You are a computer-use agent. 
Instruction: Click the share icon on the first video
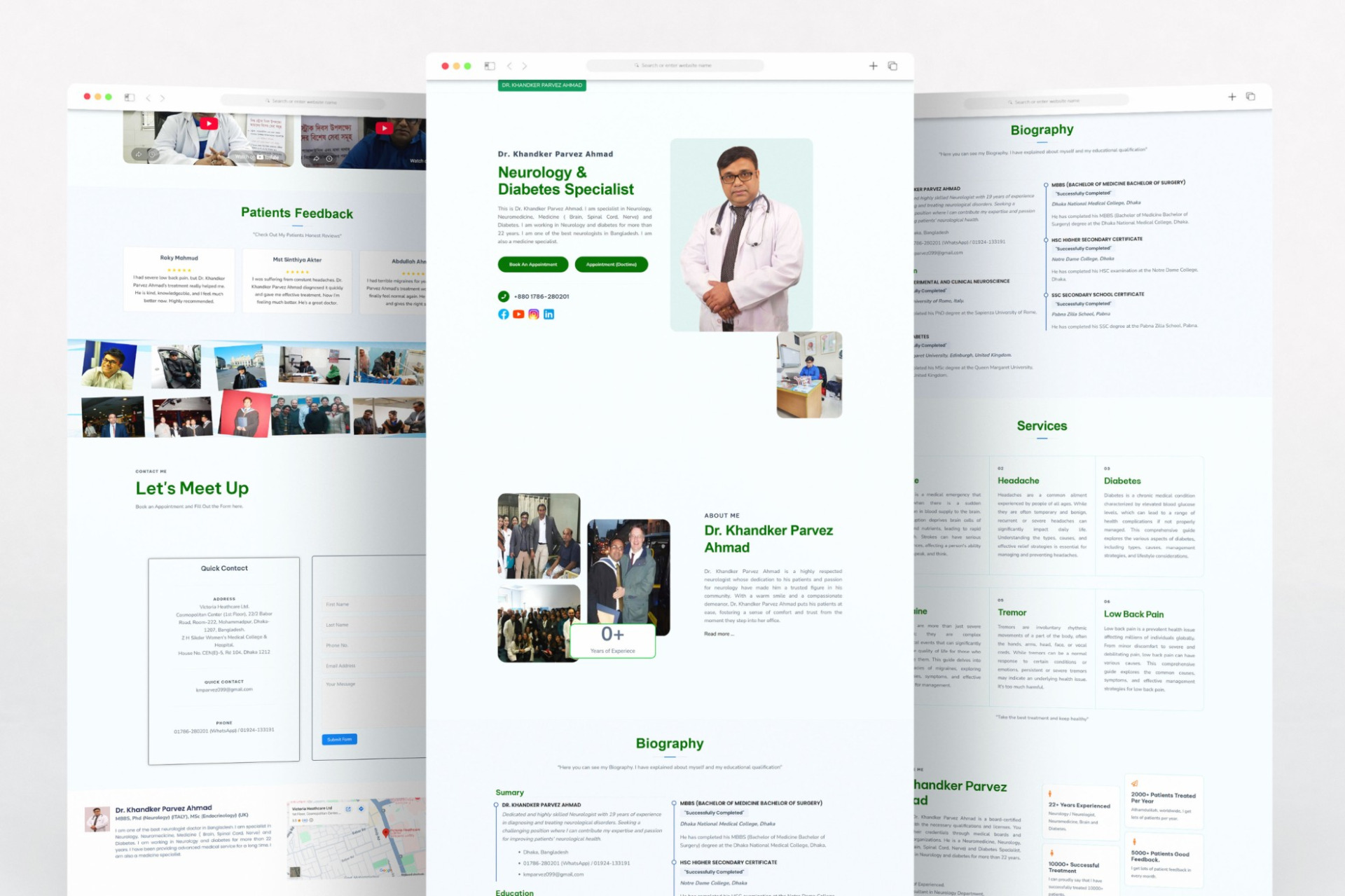click(139, 154)
